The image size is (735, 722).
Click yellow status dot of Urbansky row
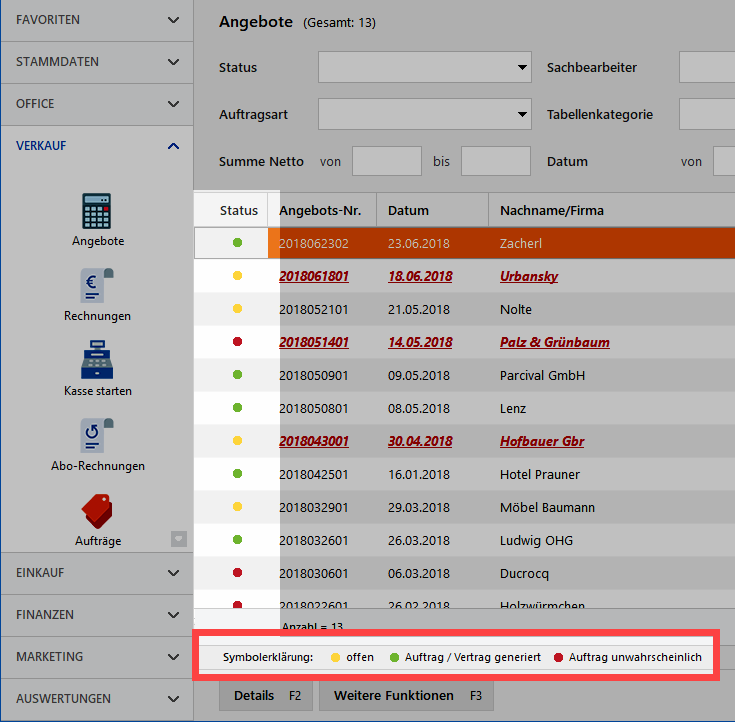click(x=238, y=276)
